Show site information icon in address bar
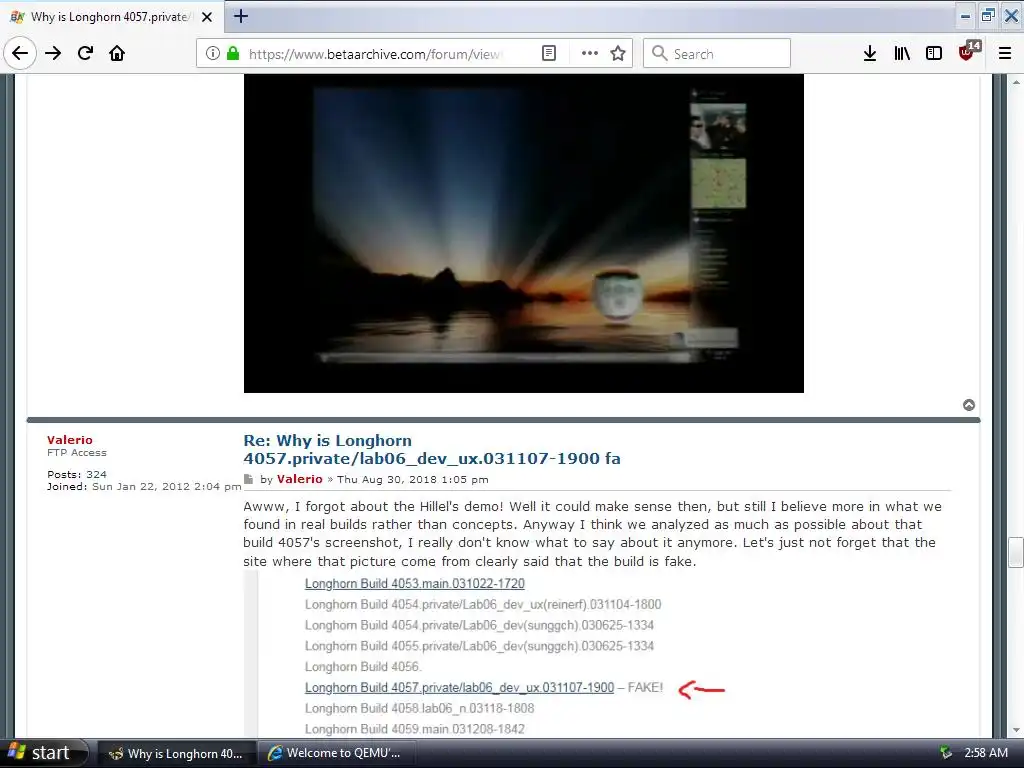 [213, 54]
